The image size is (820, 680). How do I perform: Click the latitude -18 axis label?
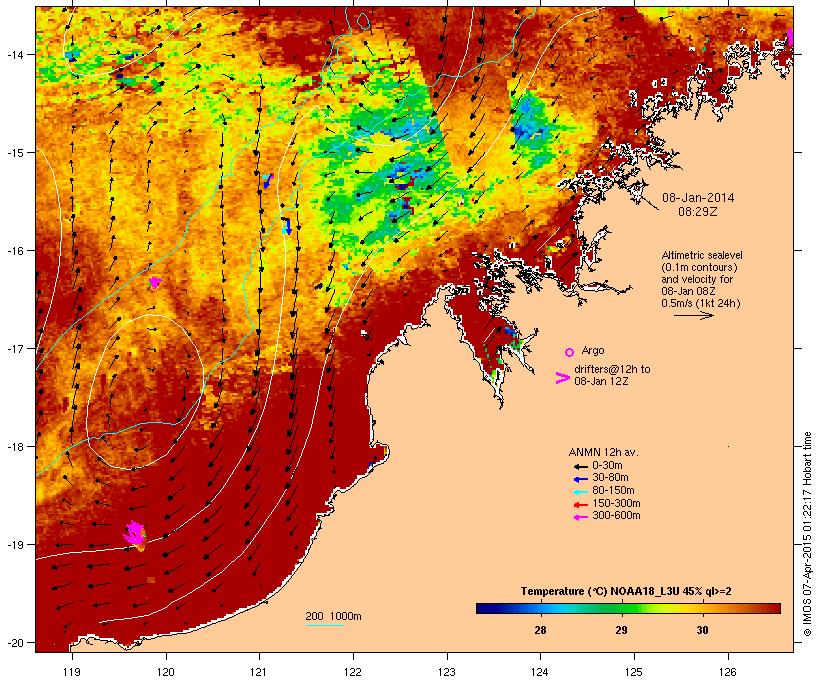[x=14, y=447]
